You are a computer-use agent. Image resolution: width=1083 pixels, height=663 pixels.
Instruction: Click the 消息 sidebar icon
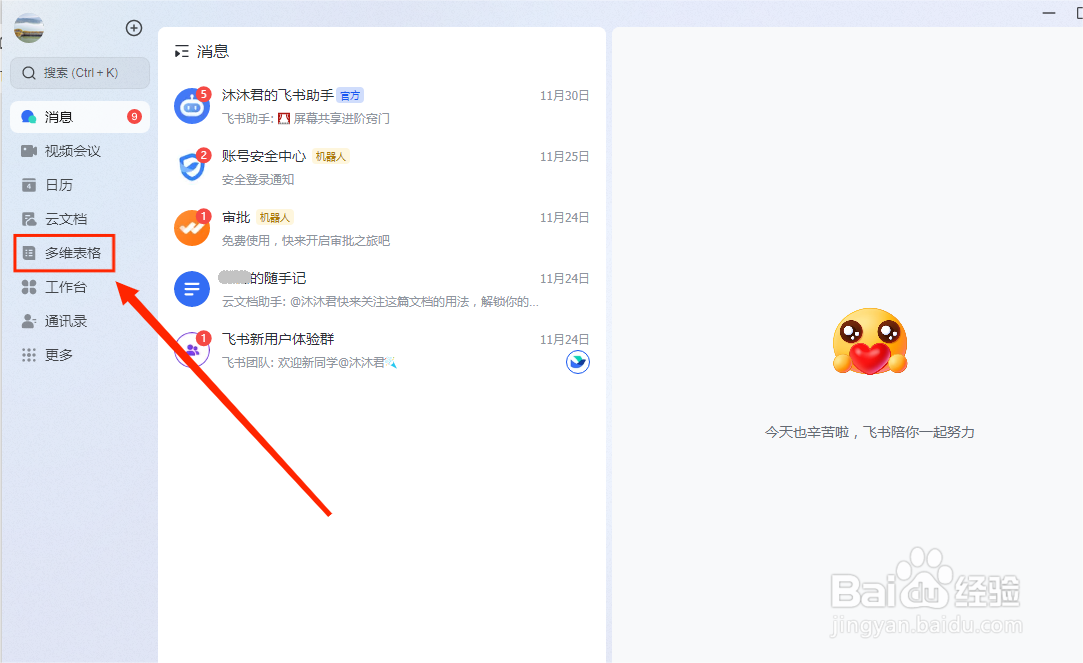point(59,116)
